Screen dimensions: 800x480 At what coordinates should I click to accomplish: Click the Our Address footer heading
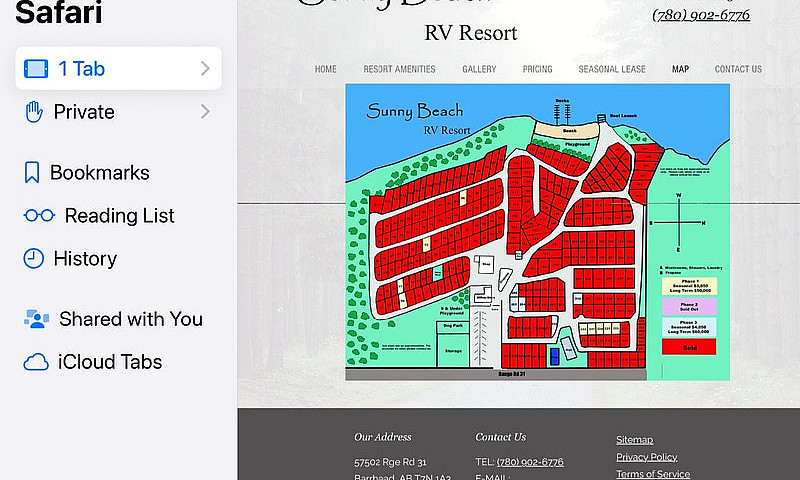tap(383, 437)
